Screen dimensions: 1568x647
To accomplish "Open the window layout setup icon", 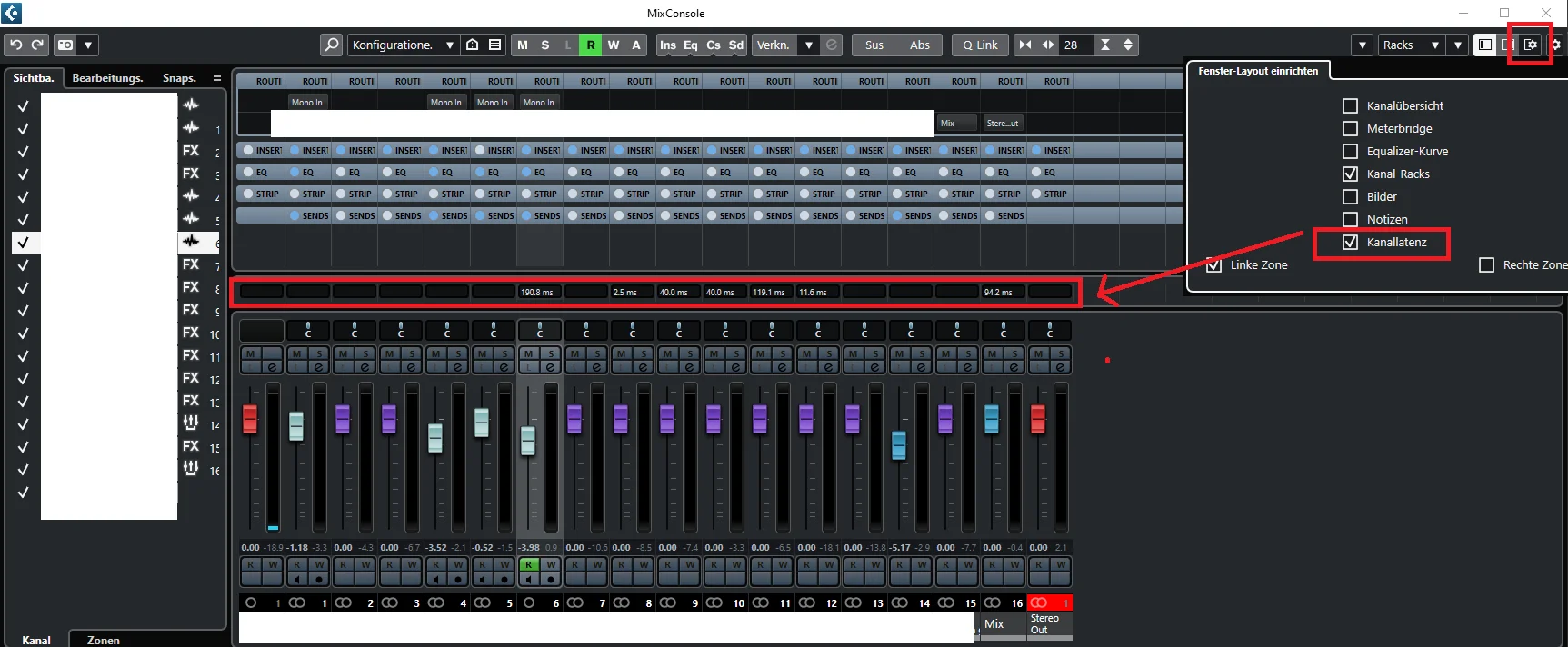I will (1531, 45).
